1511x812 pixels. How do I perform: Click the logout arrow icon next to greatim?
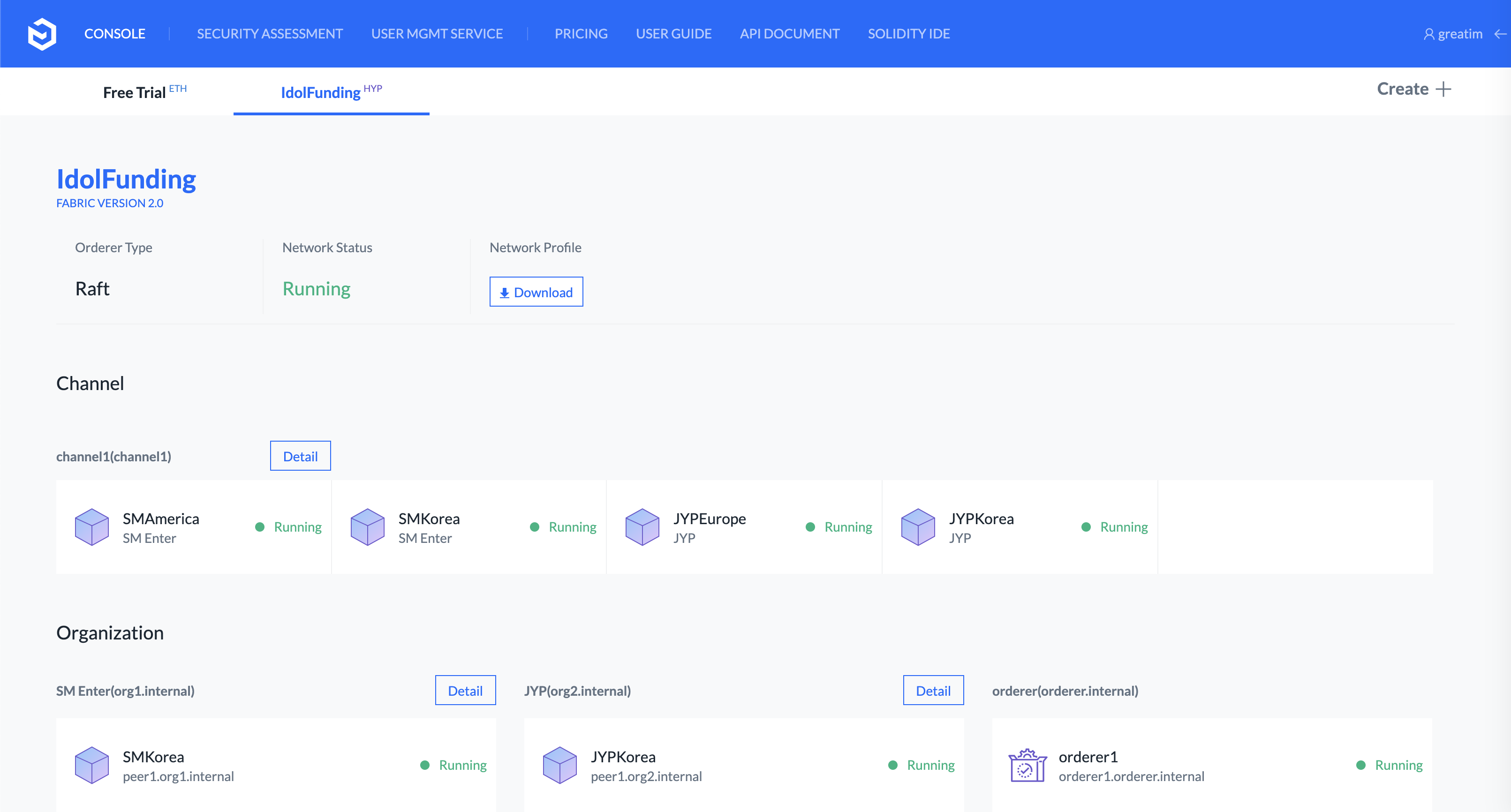(x=1500, y=34)
